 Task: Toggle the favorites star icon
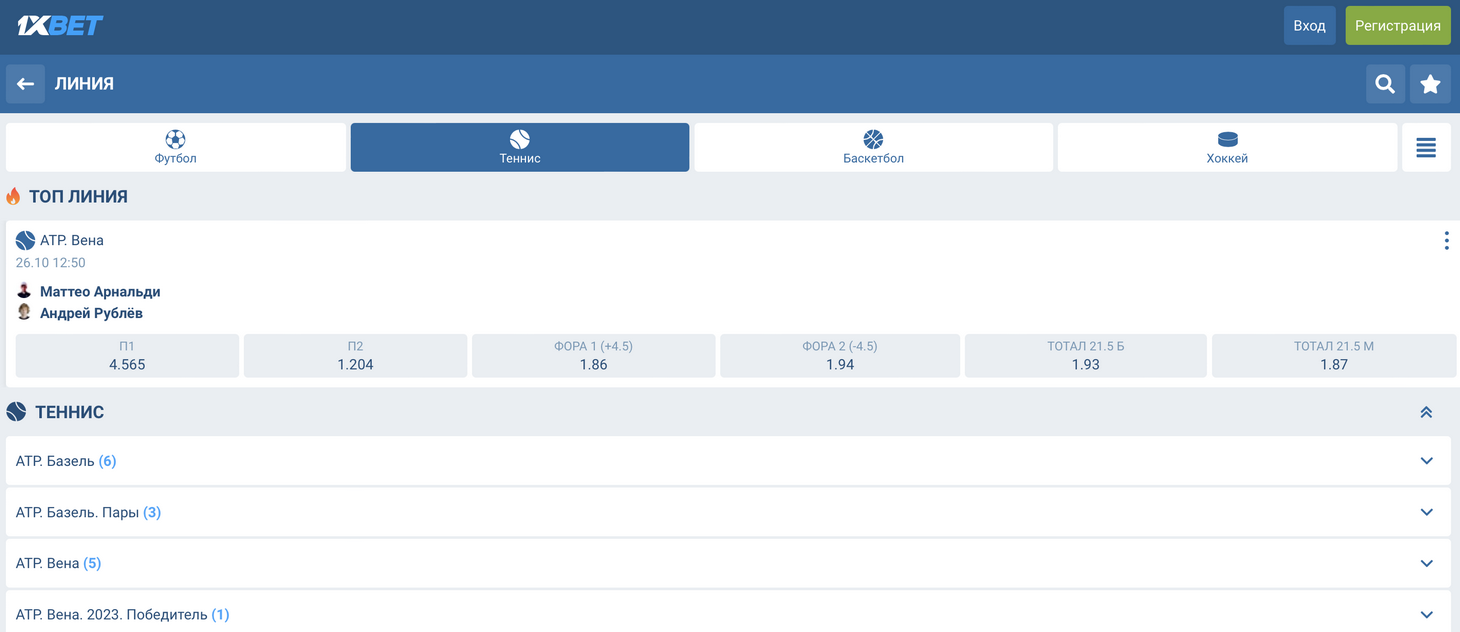[1430, 84]
